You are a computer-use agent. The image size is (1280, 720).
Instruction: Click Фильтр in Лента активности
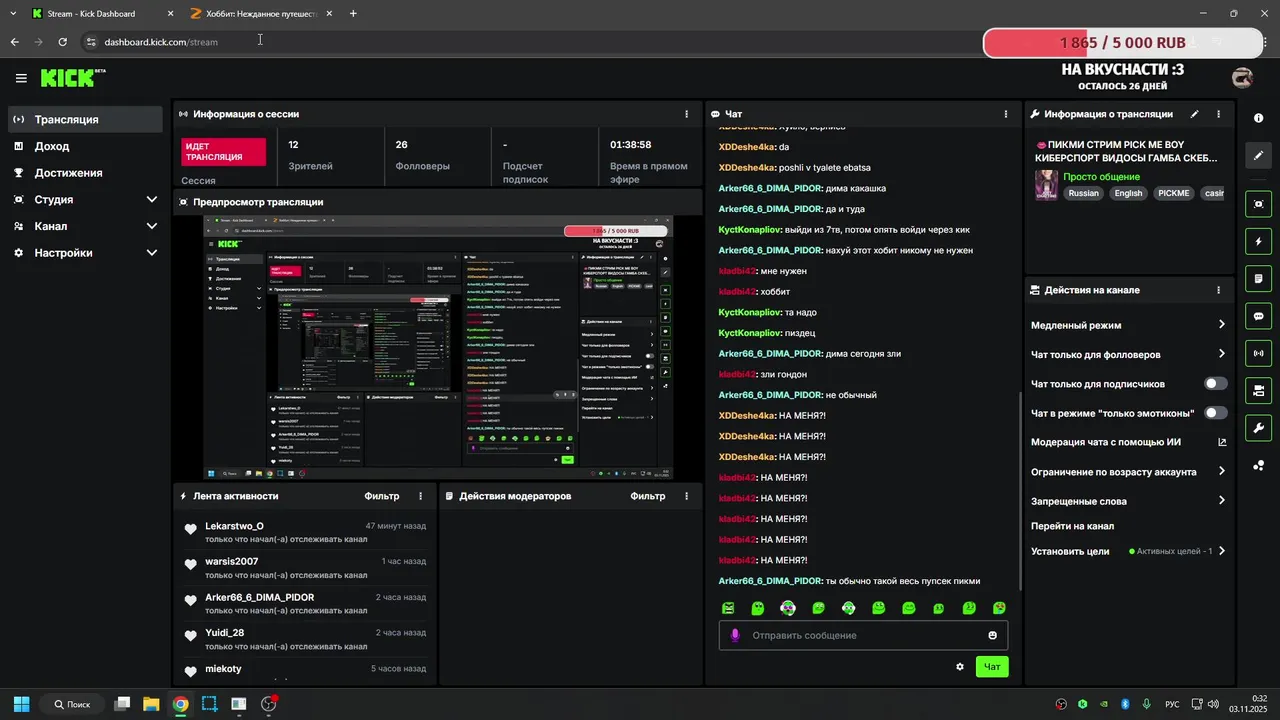coord(381,496)
